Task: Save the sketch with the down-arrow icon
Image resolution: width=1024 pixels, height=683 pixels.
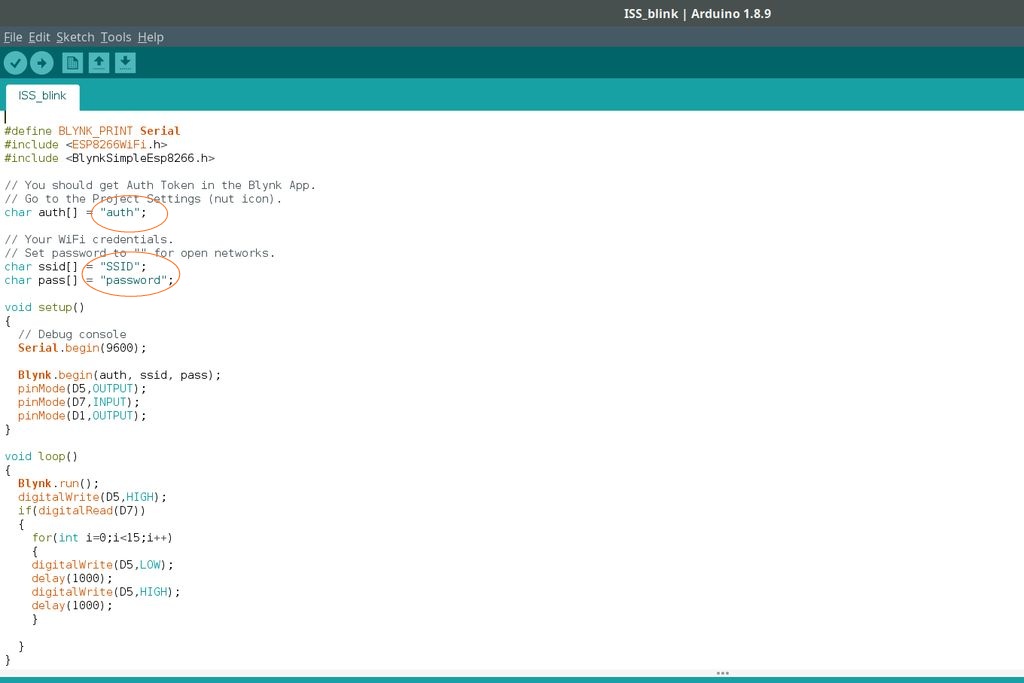Action: (125, 63)
